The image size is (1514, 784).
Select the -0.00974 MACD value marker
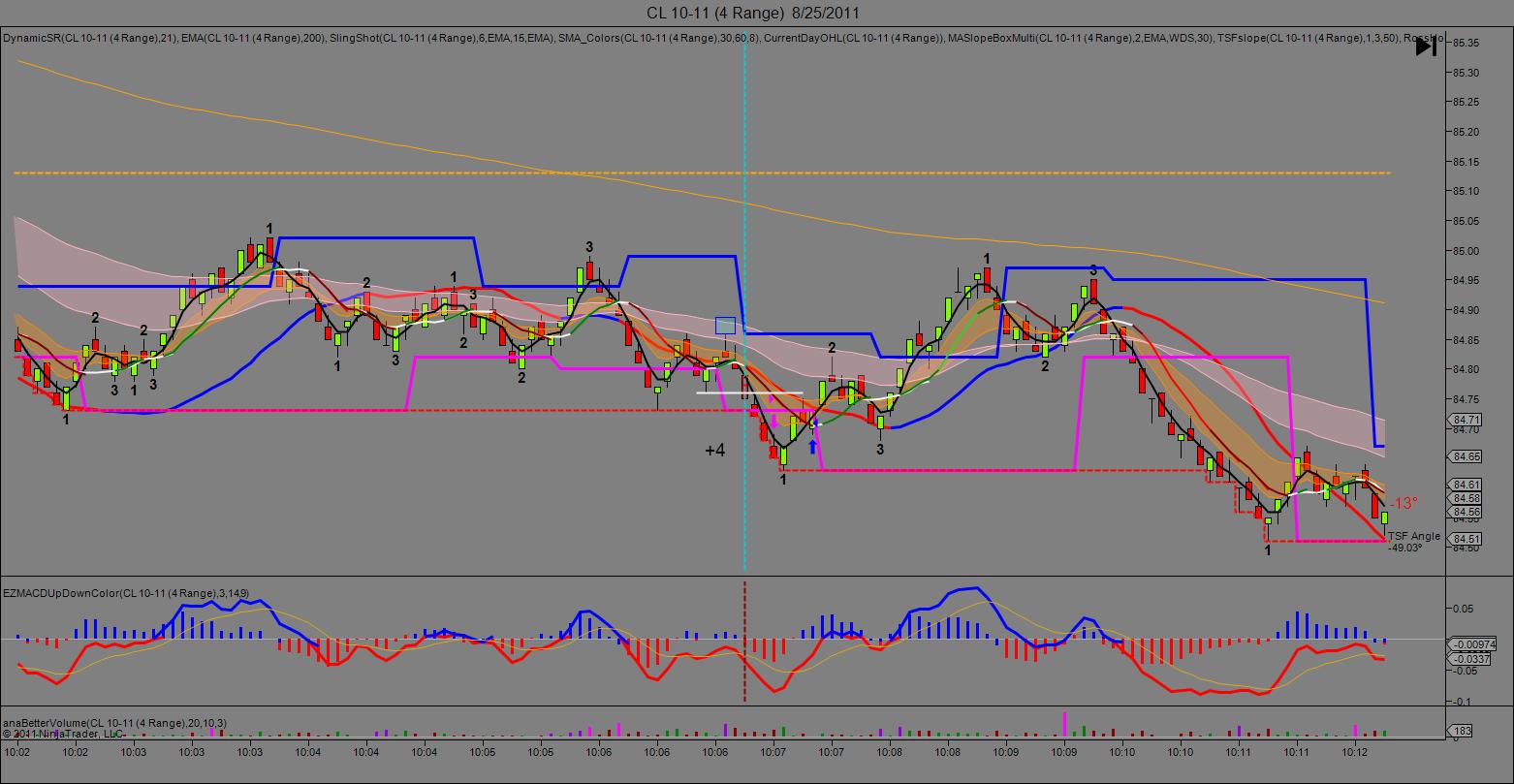[1473, 644]
